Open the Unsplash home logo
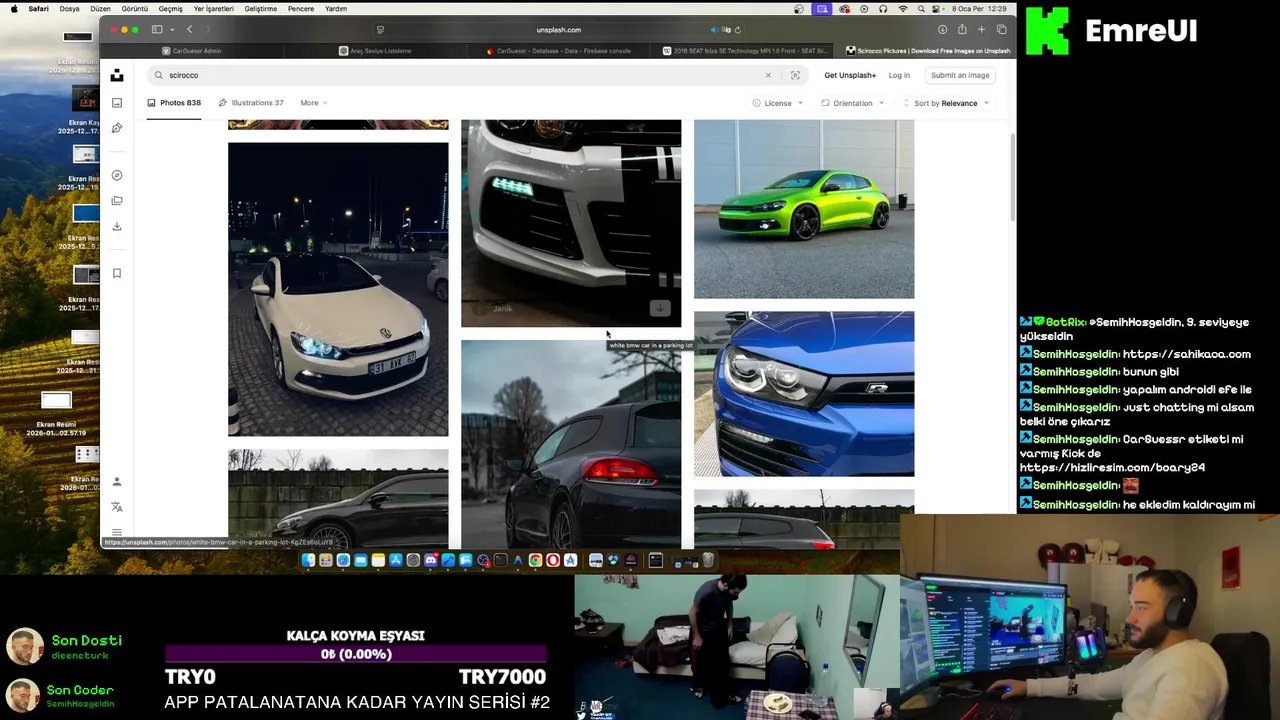The width and height of the screenshot is (1280, 720). tap(117, 75)
